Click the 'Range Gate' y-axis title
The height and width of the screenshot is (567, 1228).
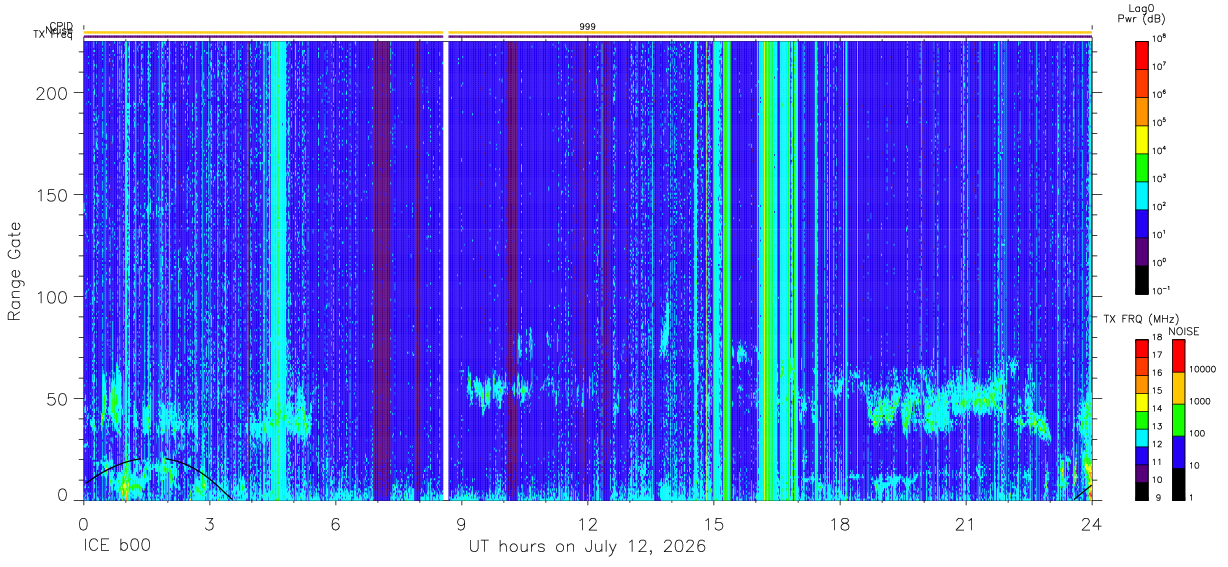click(15, 271)
